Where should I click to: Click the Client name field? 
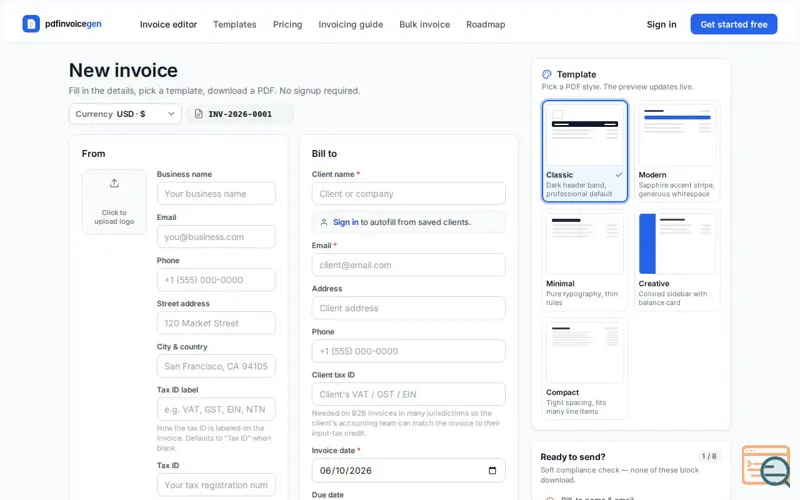pos(409,194)
